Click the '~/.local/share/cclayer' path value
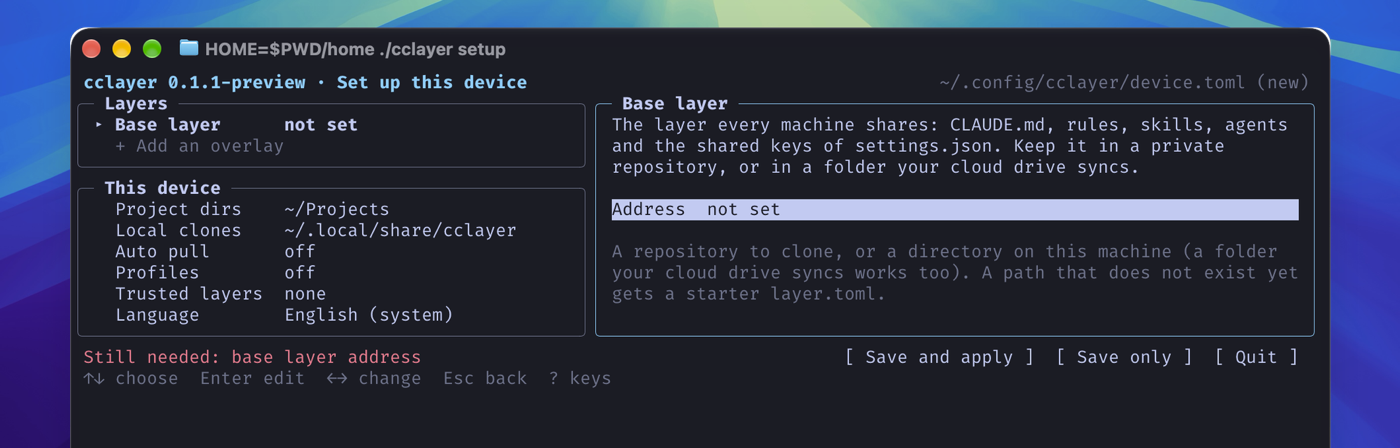This screenshot has width=1400, height=448. click(400, 230)
